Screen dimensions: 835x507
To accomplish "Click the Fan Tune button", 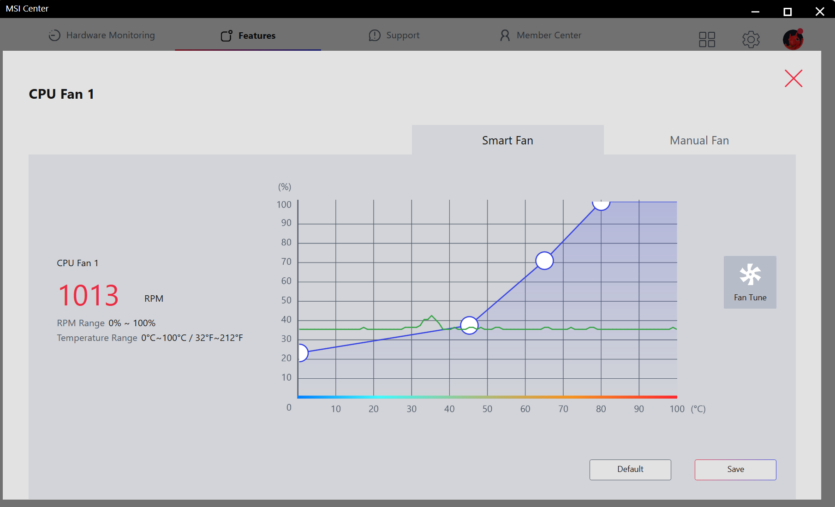I will pyautogui.click(x=750, y=282).
